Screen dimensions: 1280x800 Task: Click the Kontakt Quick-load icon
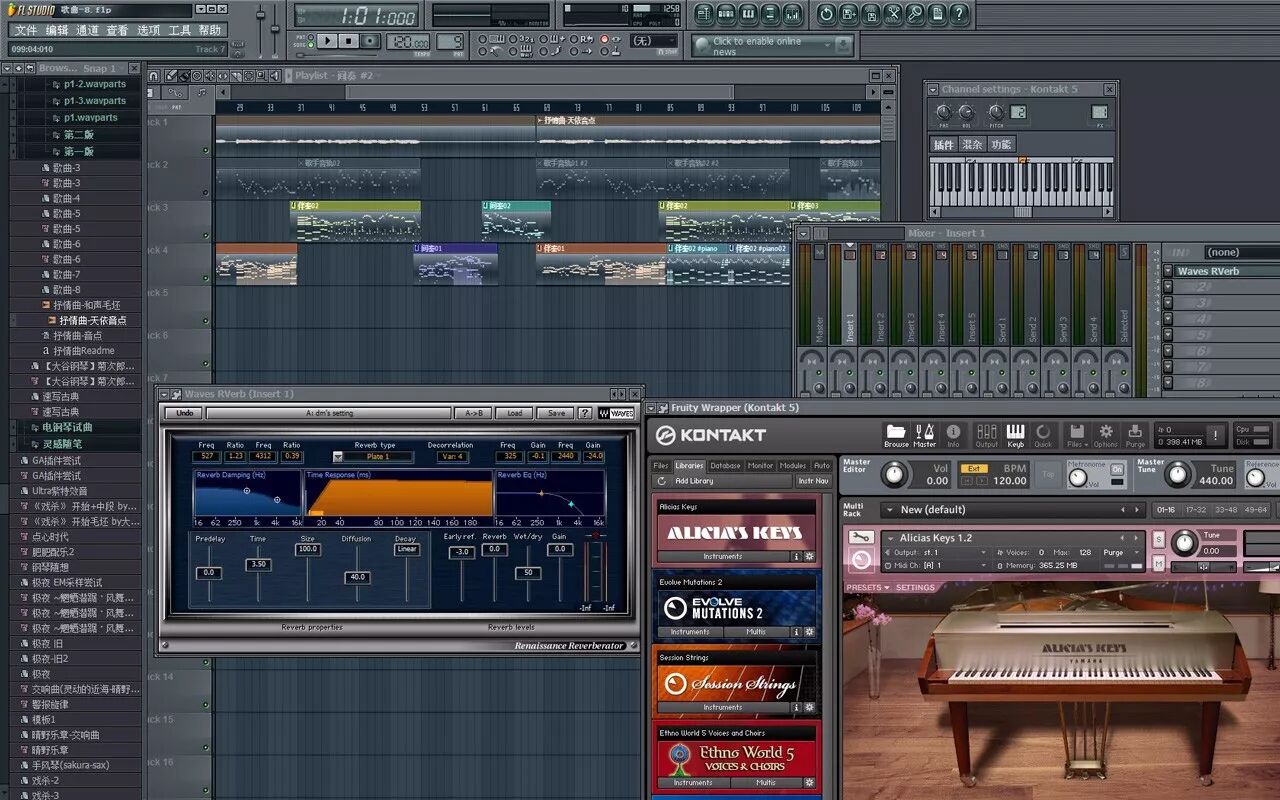1043,434
